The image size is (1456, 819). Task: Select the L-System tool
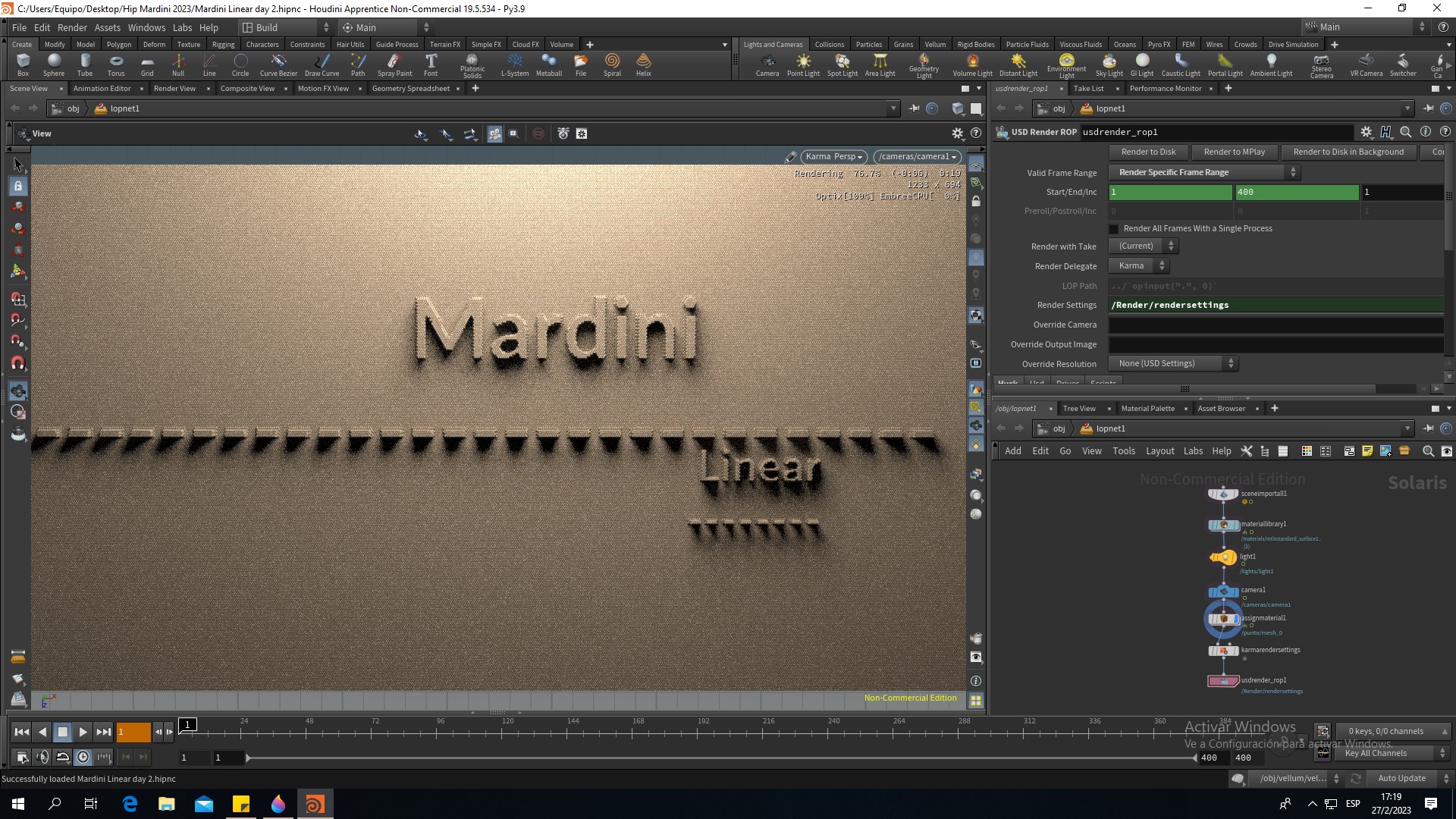[x=515, y=64]
